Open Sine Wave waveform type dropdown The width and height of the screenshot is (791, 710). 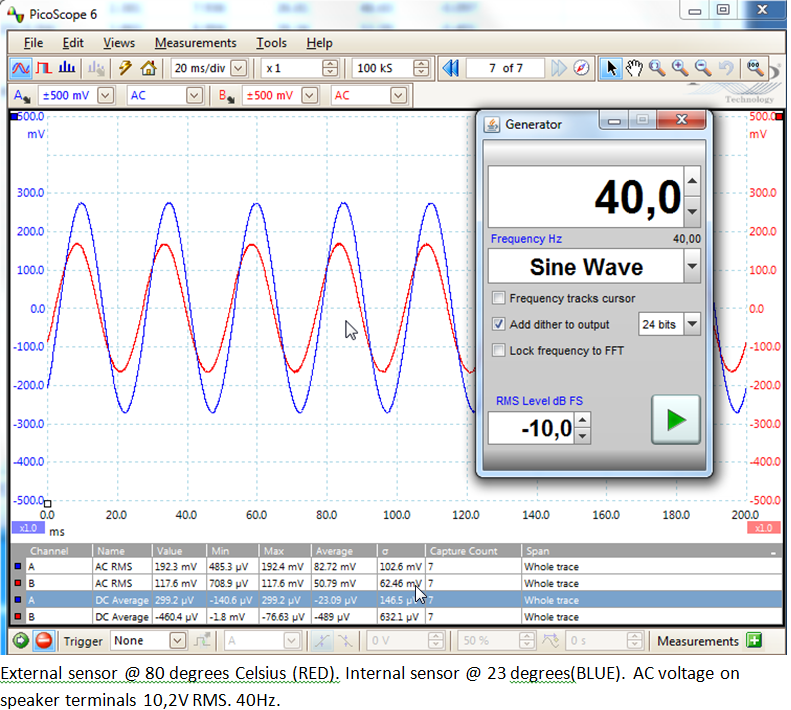692,266
